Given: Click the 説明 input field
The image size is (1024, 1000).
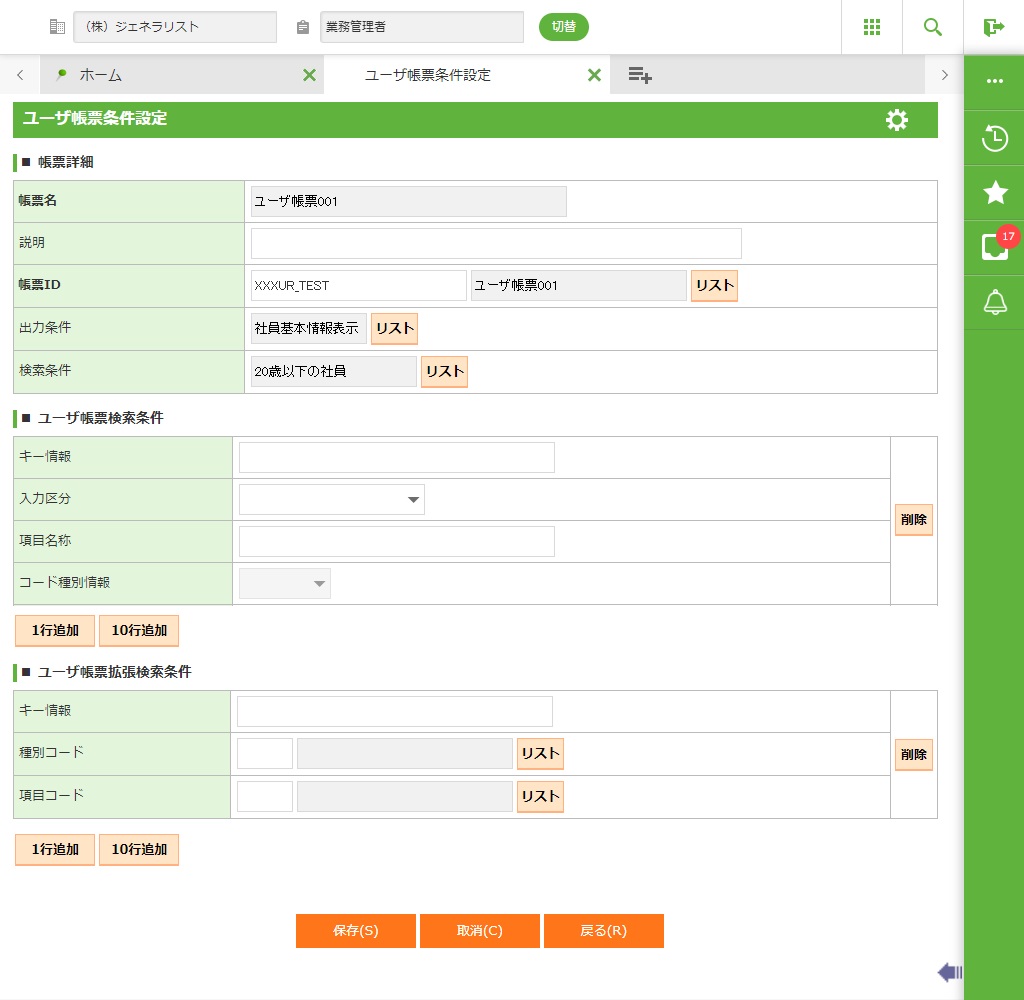Looking at the screenshot, I should click(496, 243).
